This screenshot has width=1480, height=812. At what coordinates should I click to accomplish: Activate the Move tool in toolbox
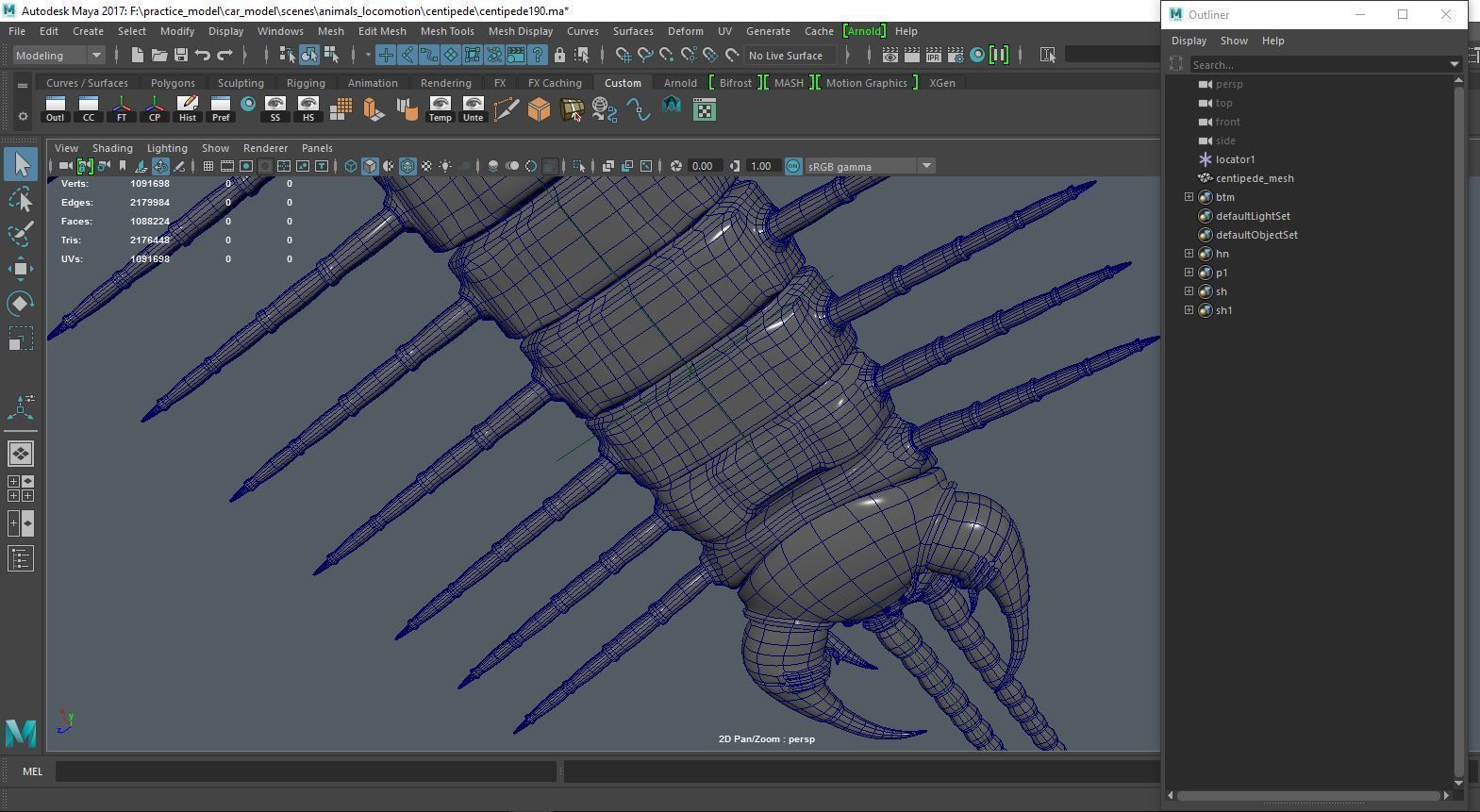pos(21,269)
